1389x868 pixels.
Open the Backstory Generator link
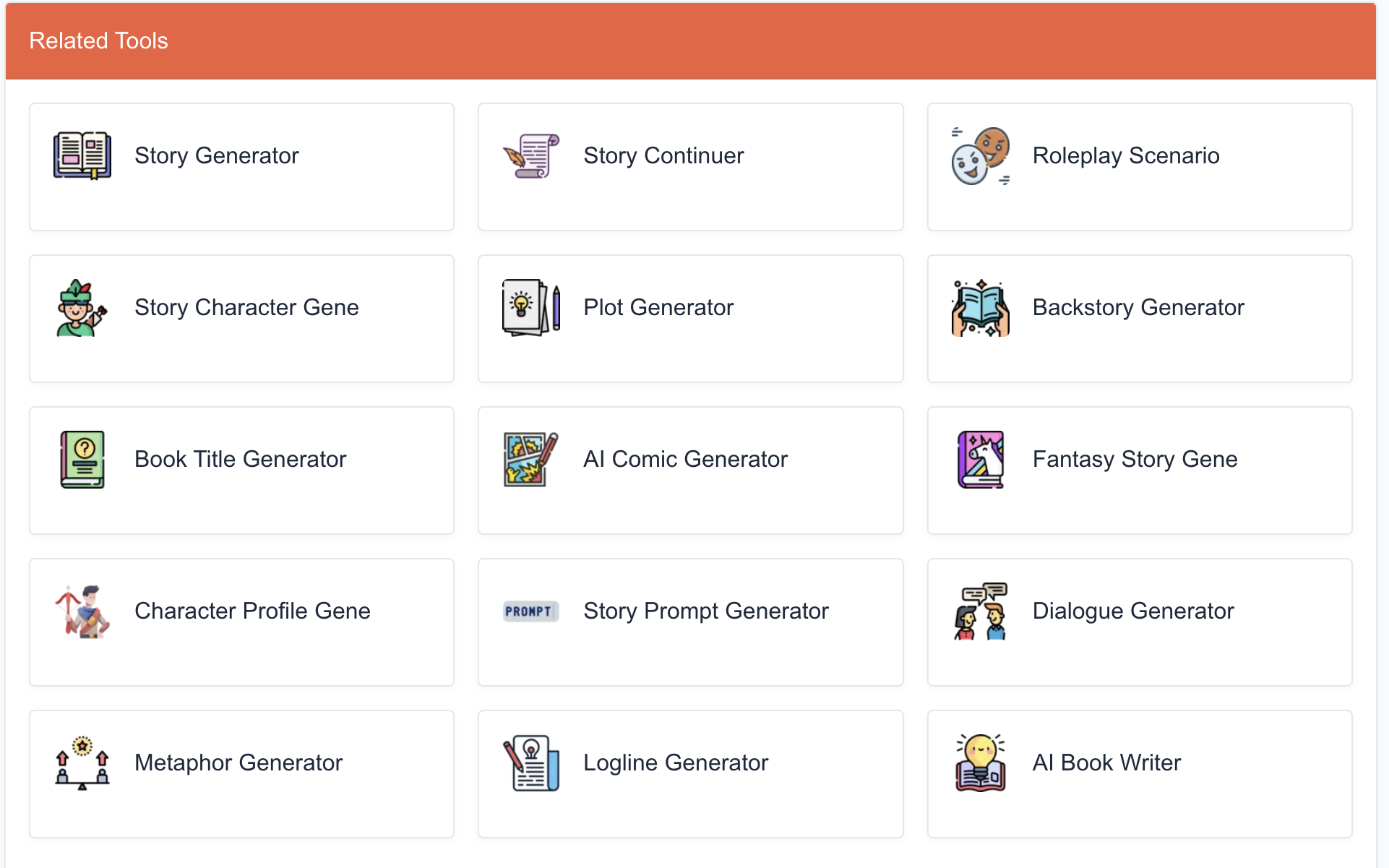1140,319
